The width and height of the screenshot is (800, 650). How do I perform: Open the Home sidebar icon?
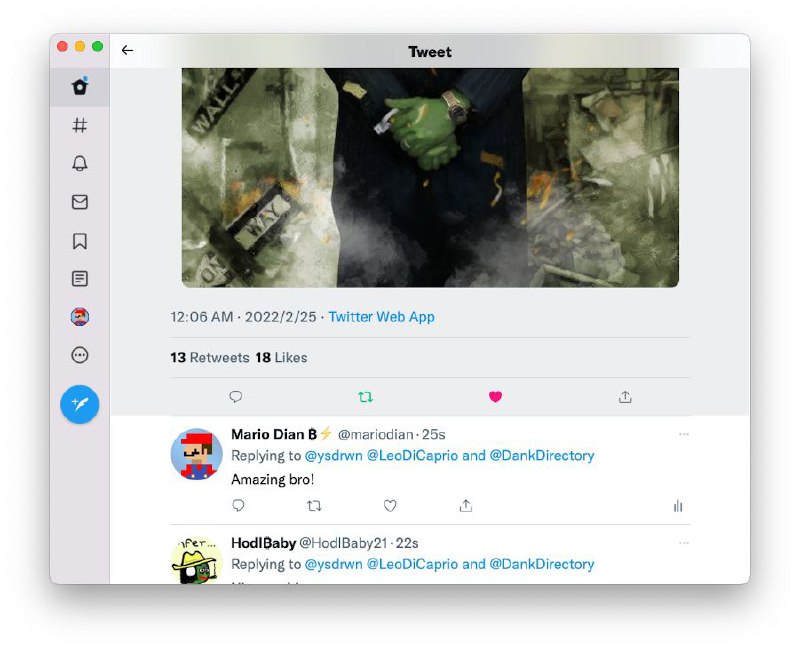pyautogui.click(x=80, y=86)
